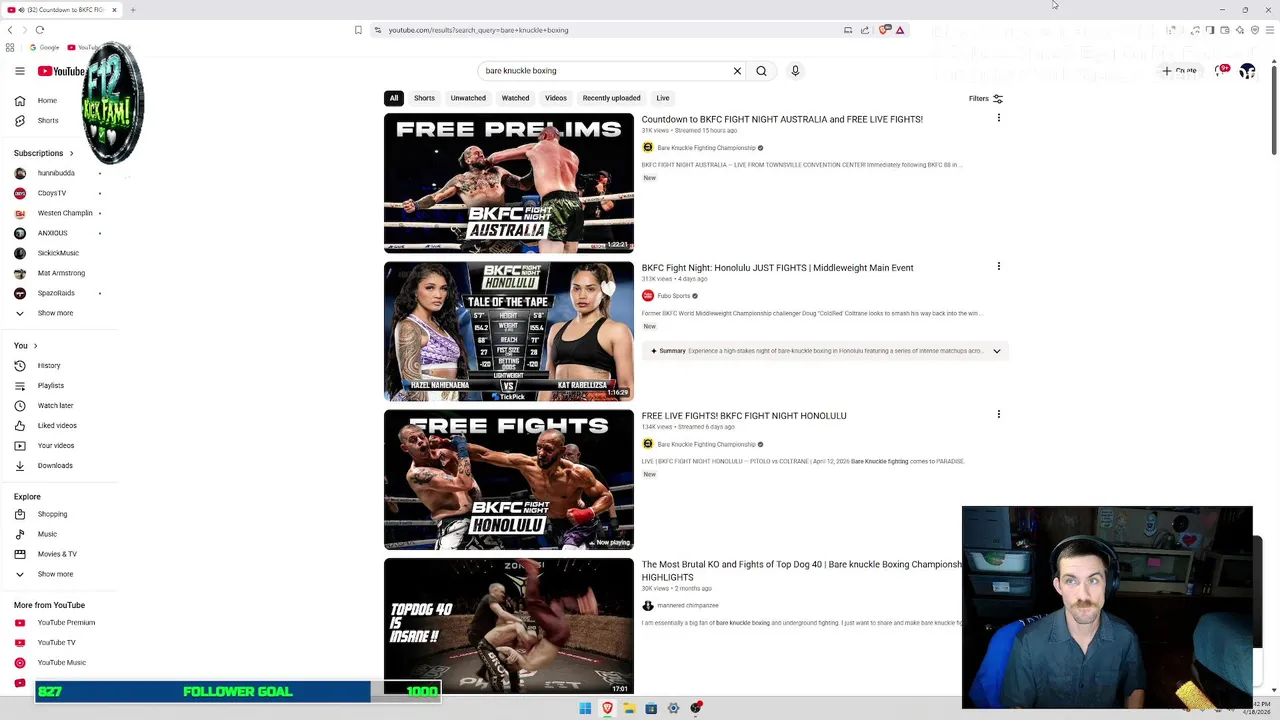Click the History clock icon

(20, 366)
